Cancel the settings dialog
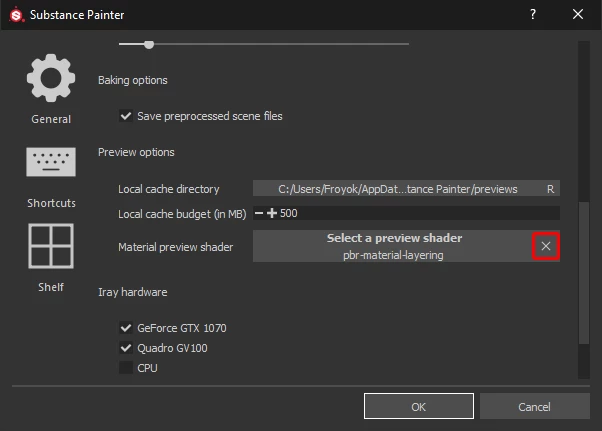602x431 pixels. point(534,406)
